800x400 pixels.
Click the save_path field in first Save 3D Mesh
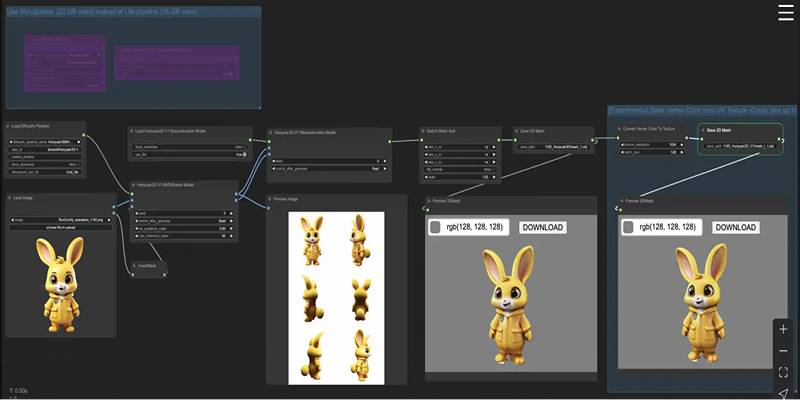pyautogui.click(x=554, y=146)
